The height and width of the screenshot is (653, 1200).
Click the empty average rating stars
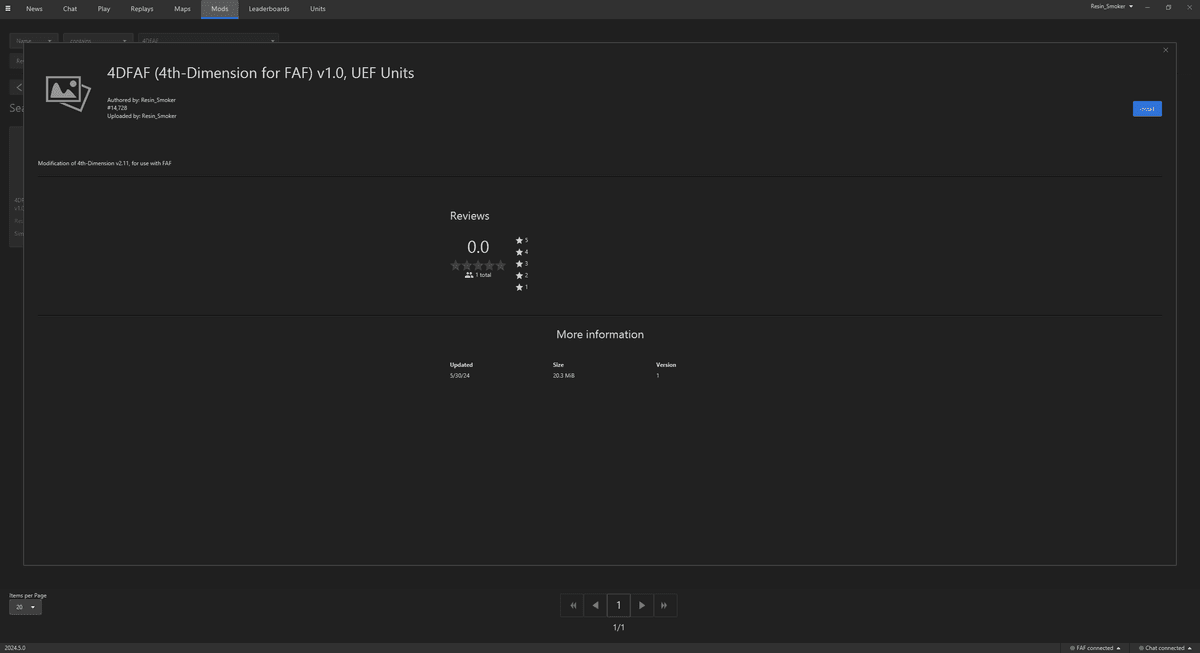(x=478, y=265)
